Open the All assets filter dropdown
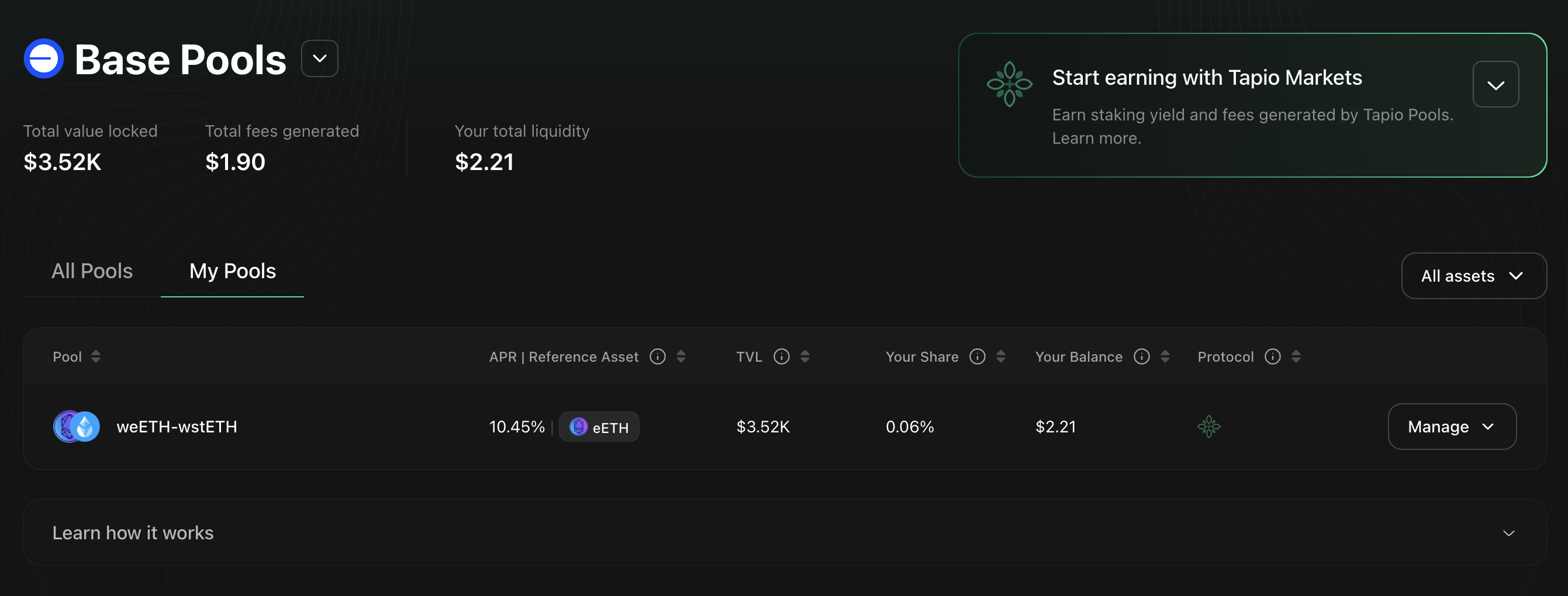Viewport: 1568px width, 596px height. tap(1473, 276)
